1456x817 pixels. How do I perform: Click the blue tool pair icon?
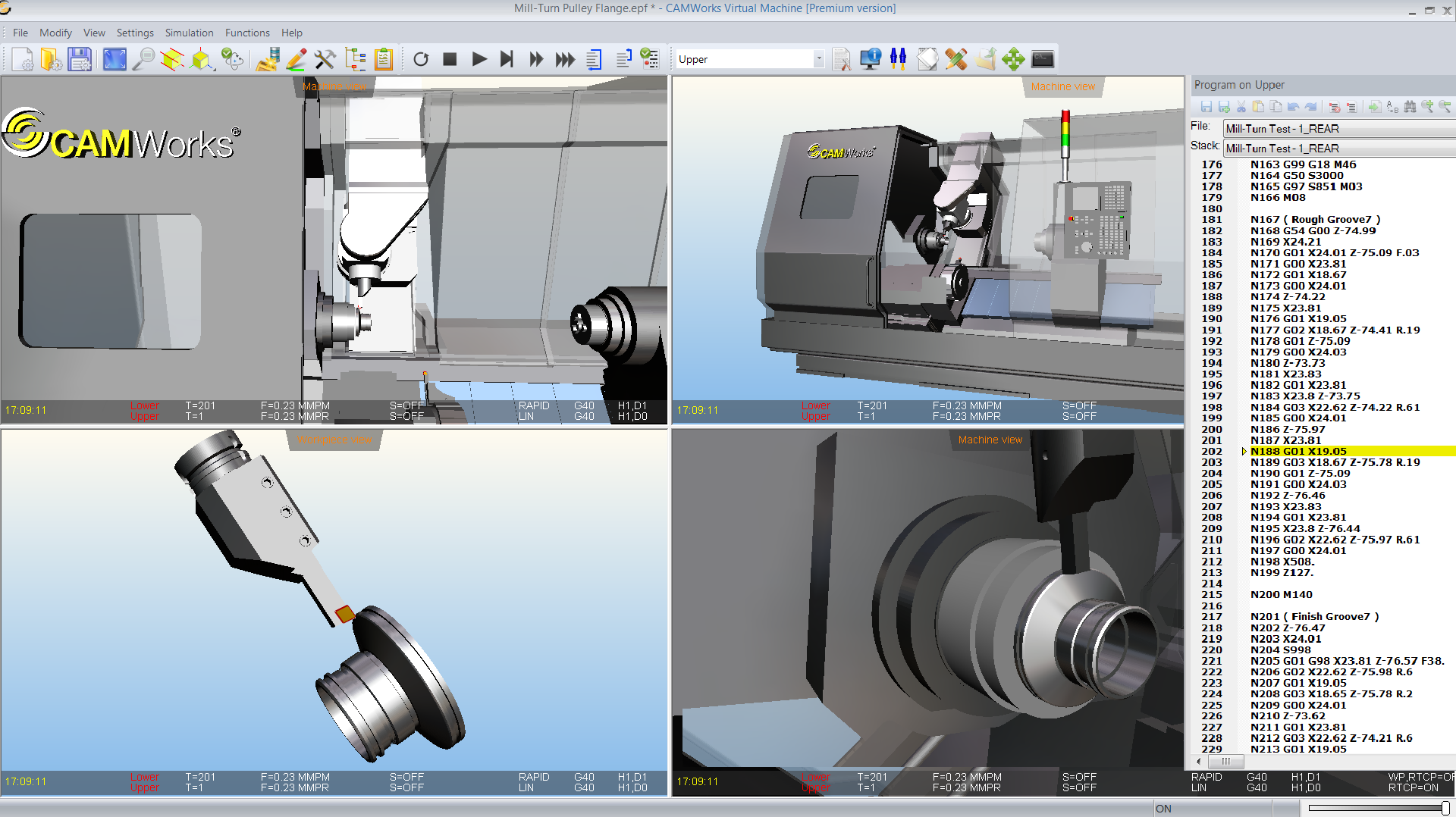pos(899,59)
